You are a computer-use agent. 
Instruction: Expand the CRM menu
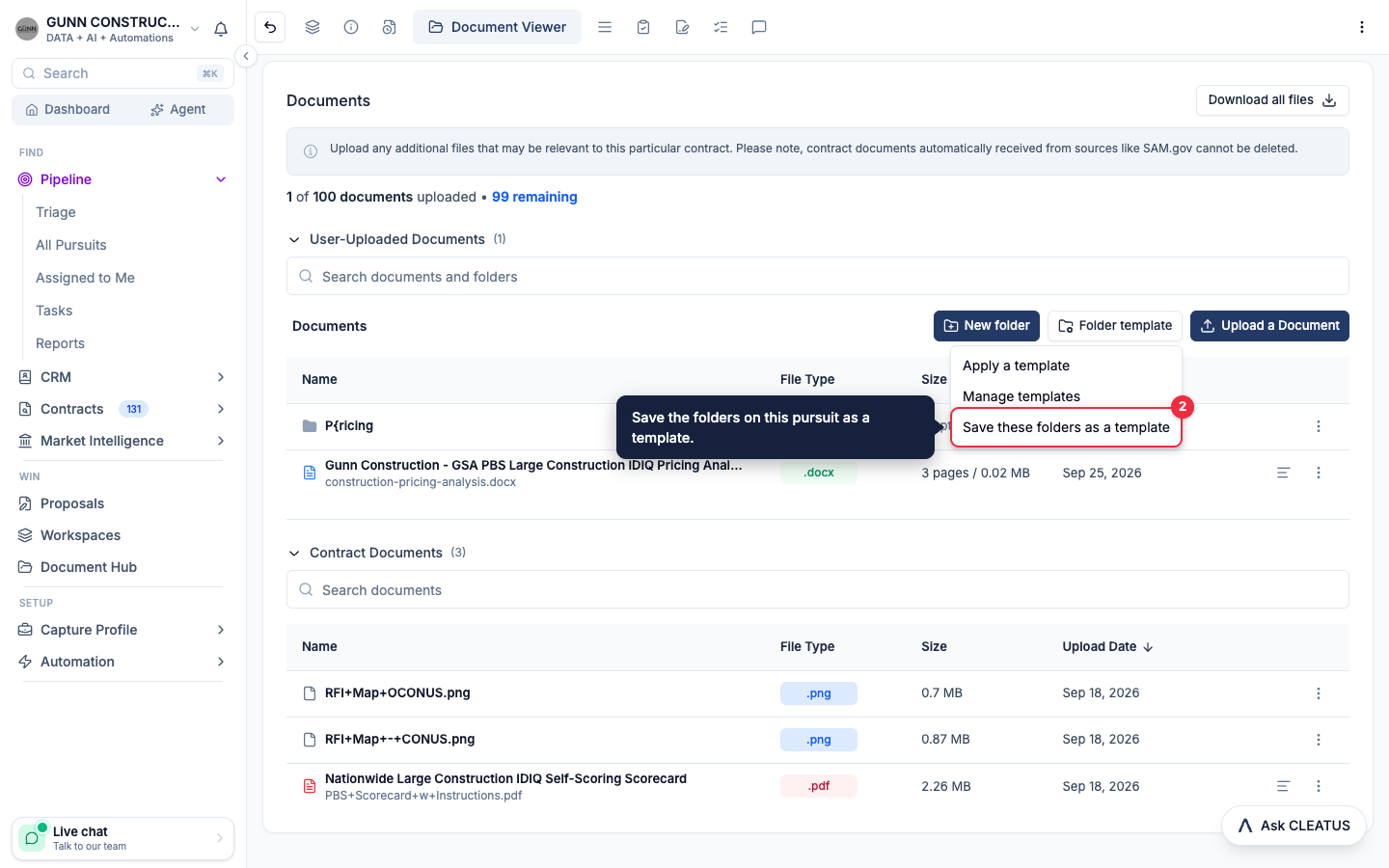click(x=221, y=377)
